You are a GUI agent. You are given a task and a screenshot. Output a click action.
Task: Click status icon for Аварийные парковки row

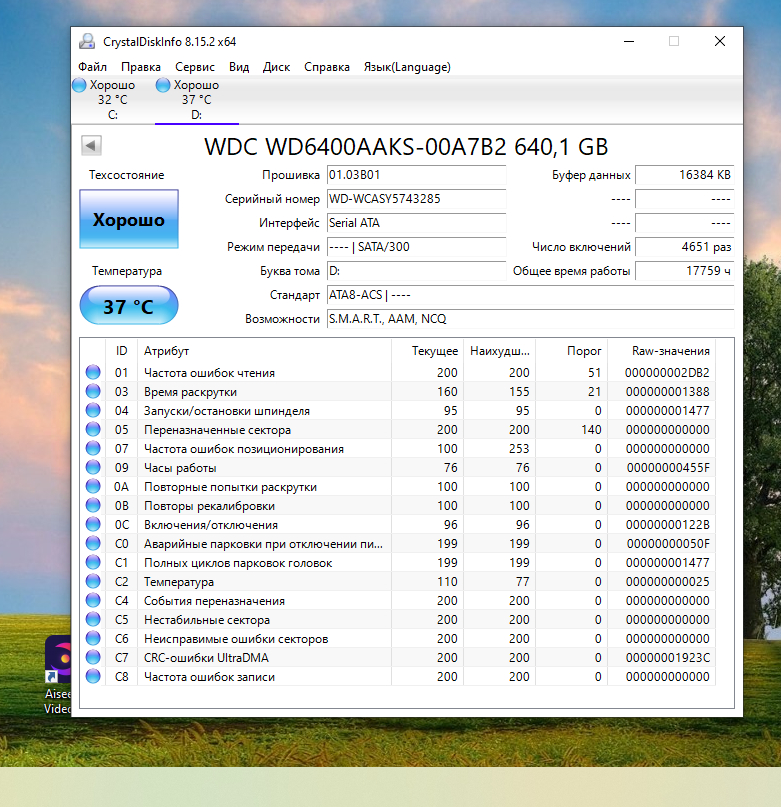click(x=93, y=543)
